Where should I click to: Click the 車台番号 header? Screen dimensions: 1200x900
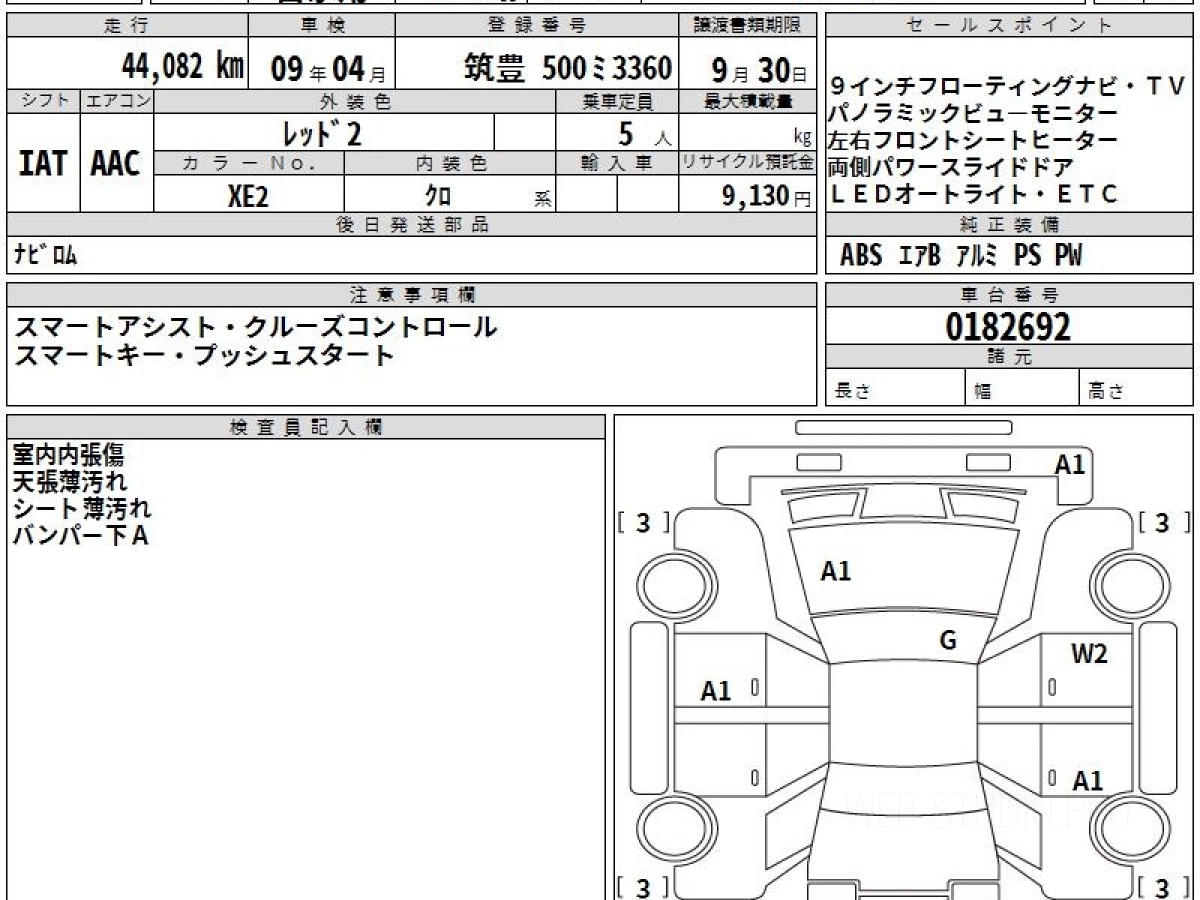point(1008,295)
